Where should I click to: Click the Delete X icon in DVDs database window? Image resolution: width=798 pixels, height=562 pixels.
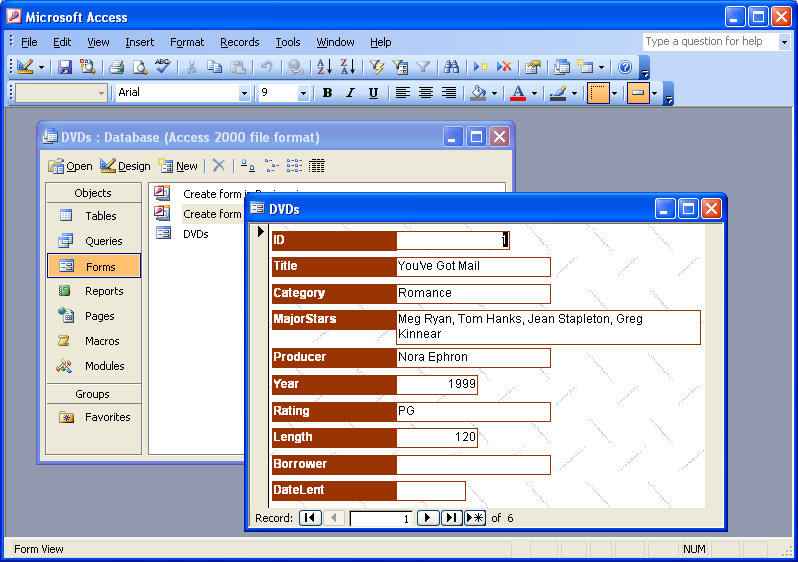[219, 165]
